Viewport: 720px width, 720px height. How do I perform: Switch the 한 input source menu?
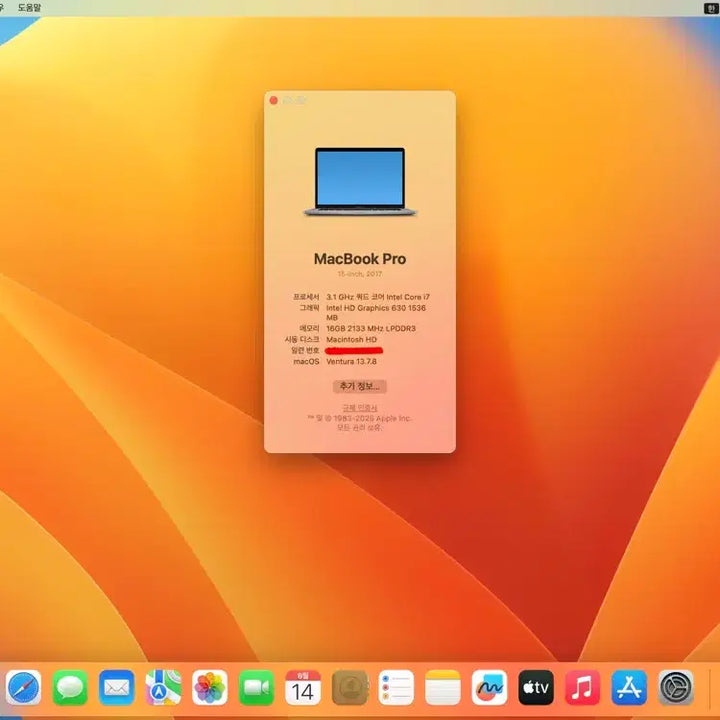tap(711, 7)
